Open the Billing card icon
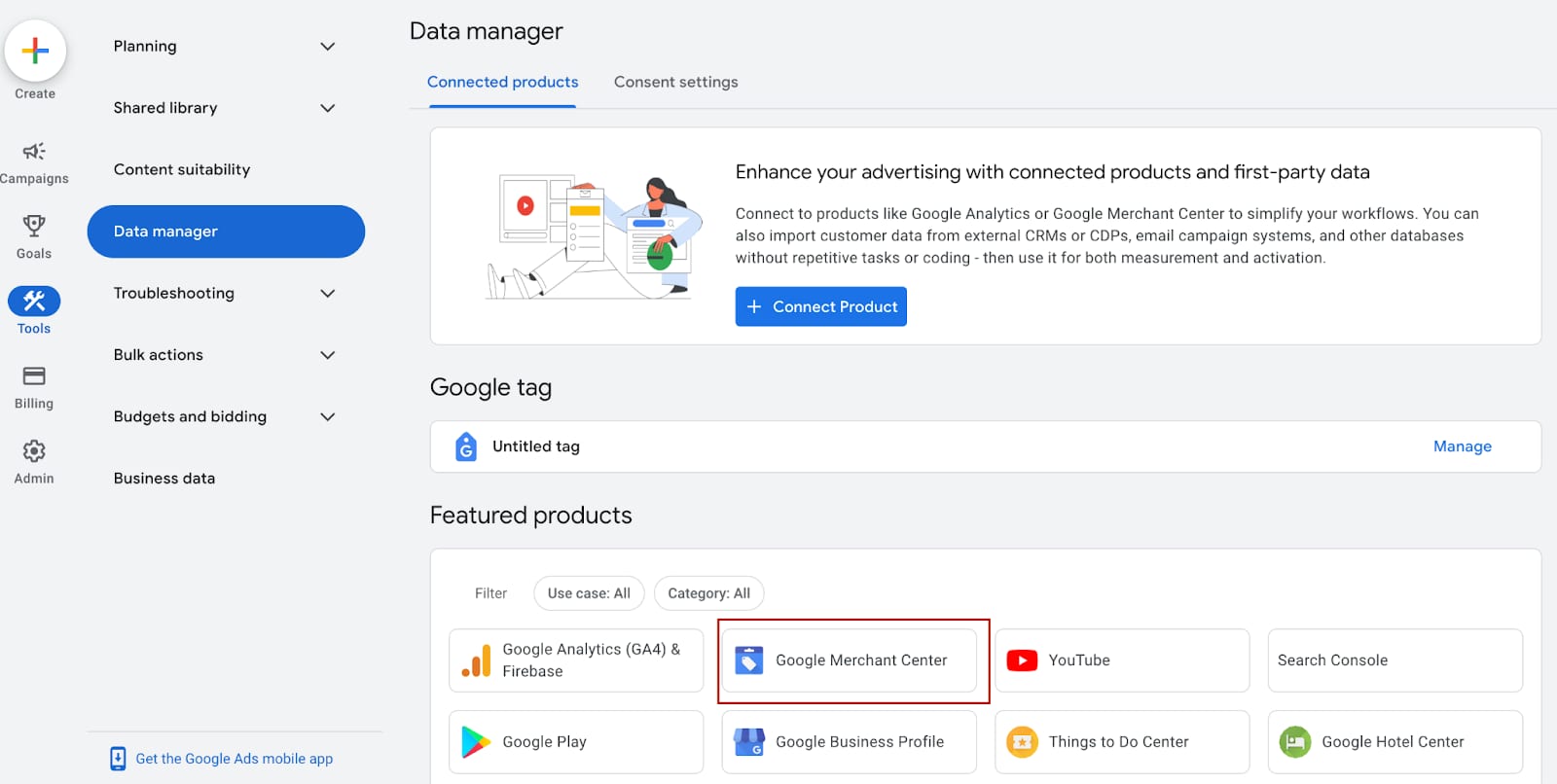 tap(34, 376)
